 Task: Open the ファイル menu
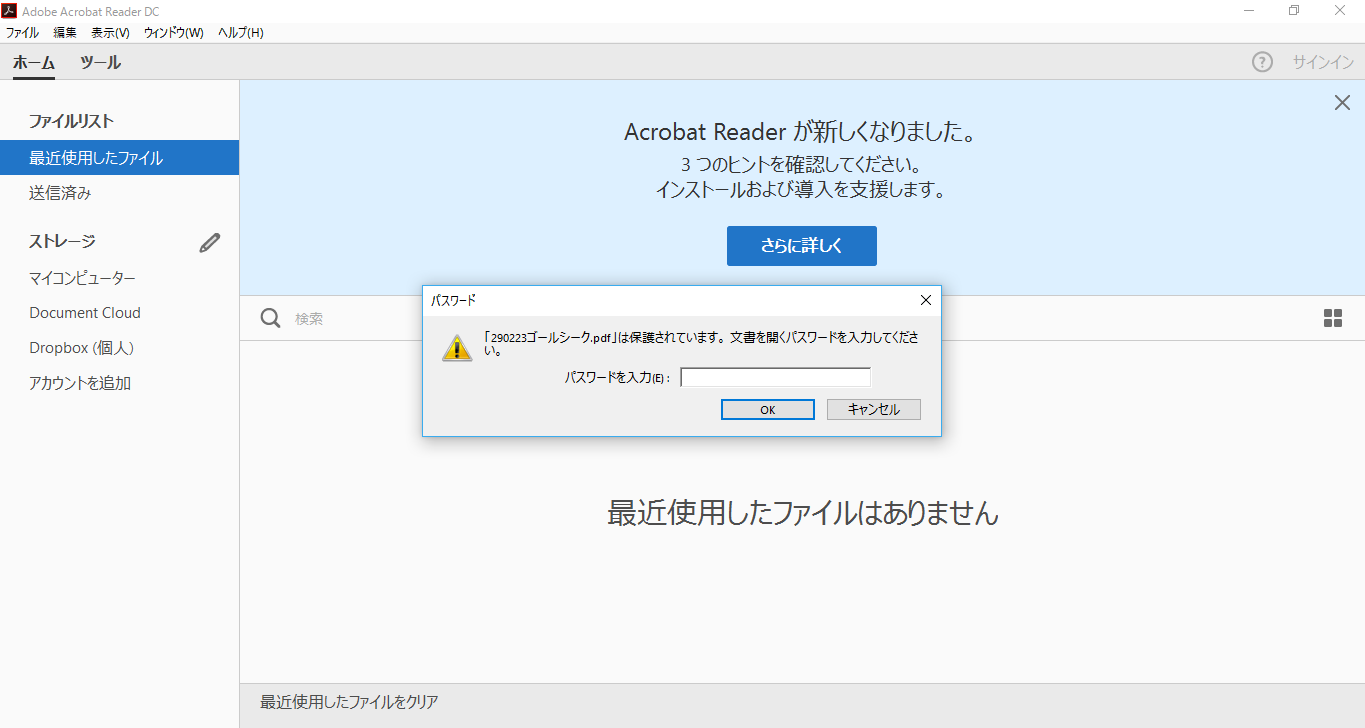point(22,33)
